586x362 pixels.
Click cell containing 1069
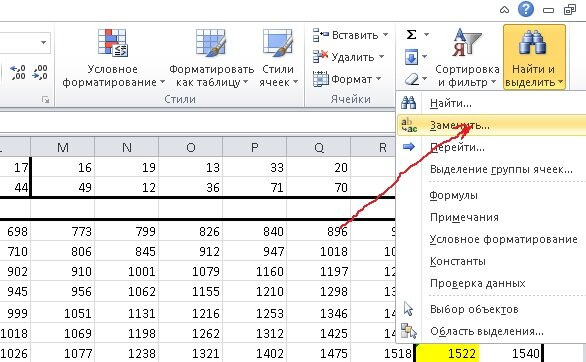click(x=63, y=333)
